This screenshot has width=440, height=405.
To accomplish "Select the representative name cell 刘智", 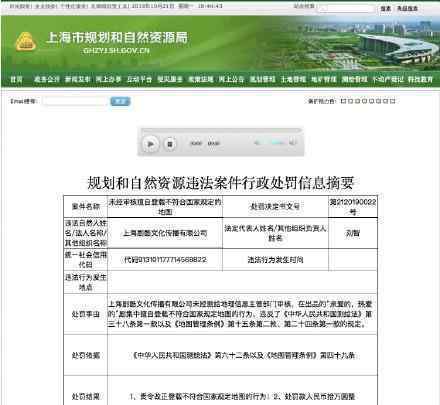I will (353, 233).
